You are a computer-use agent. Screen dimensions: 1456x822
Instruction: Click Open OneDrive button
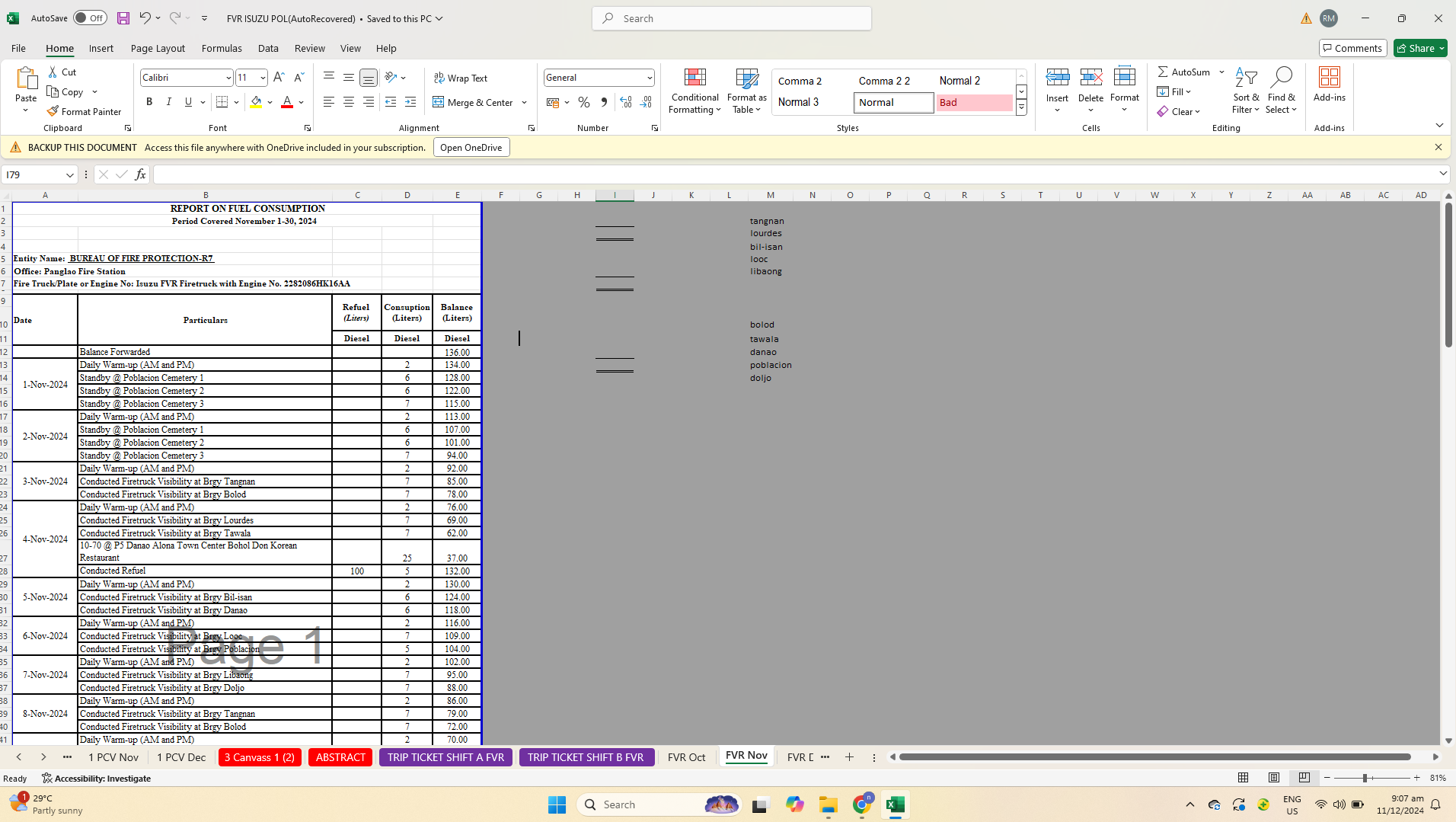[471, 148]
